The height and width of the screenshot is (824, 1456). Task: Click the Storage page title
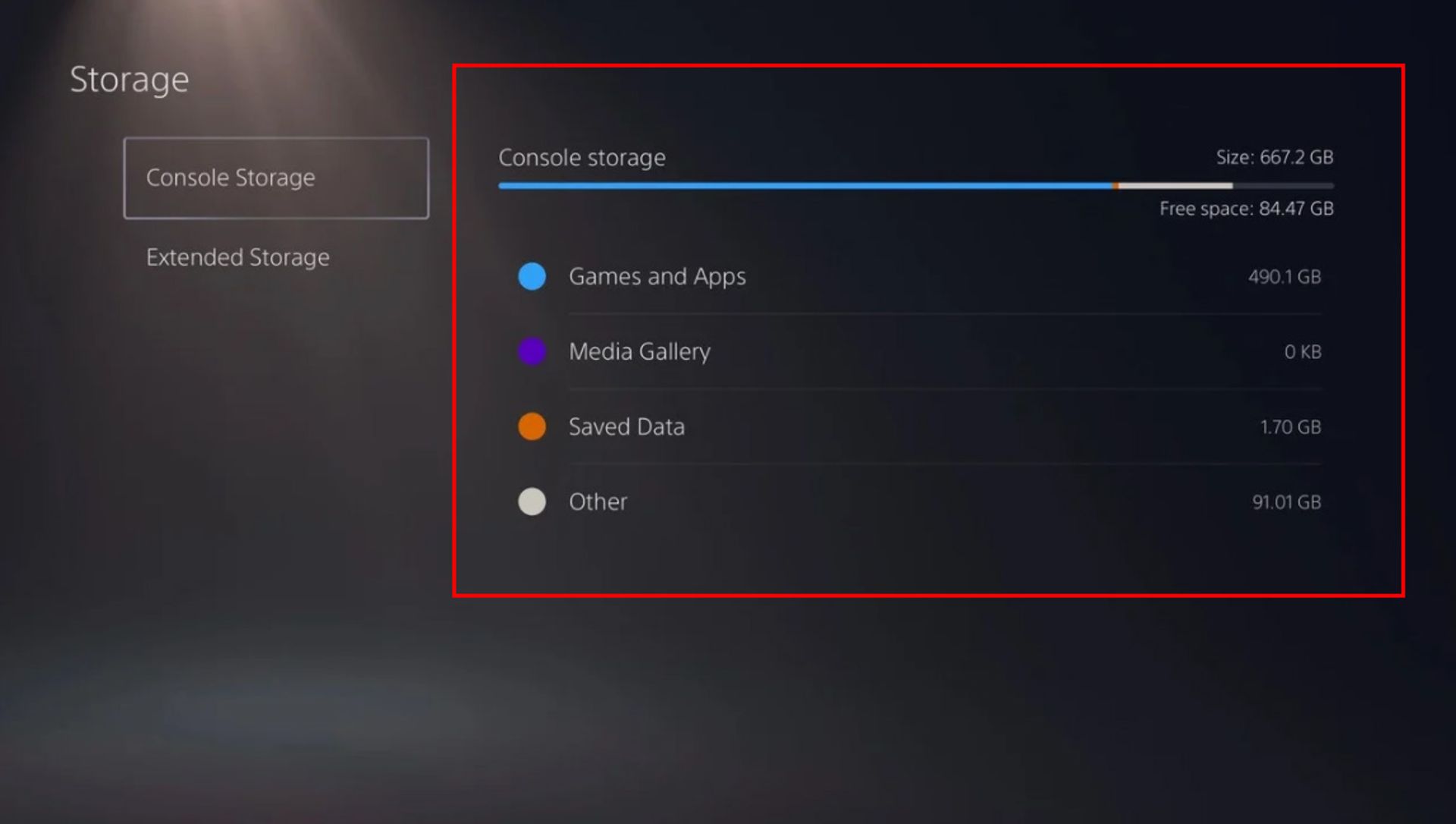click(x=130, y=79)
